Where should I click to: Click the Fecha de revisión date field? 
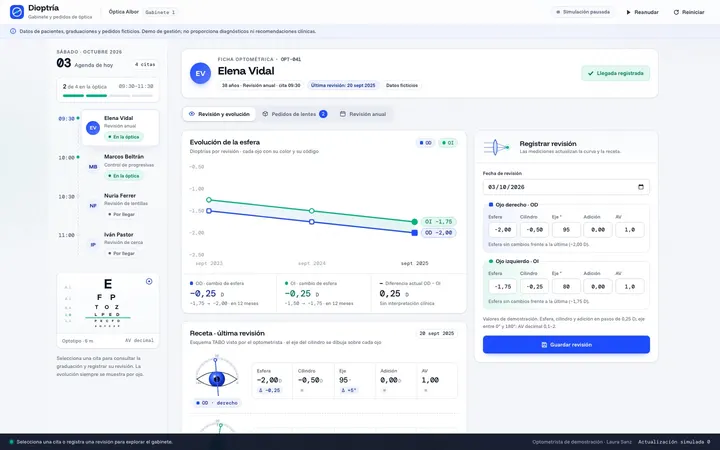click(x=566, y=187)
